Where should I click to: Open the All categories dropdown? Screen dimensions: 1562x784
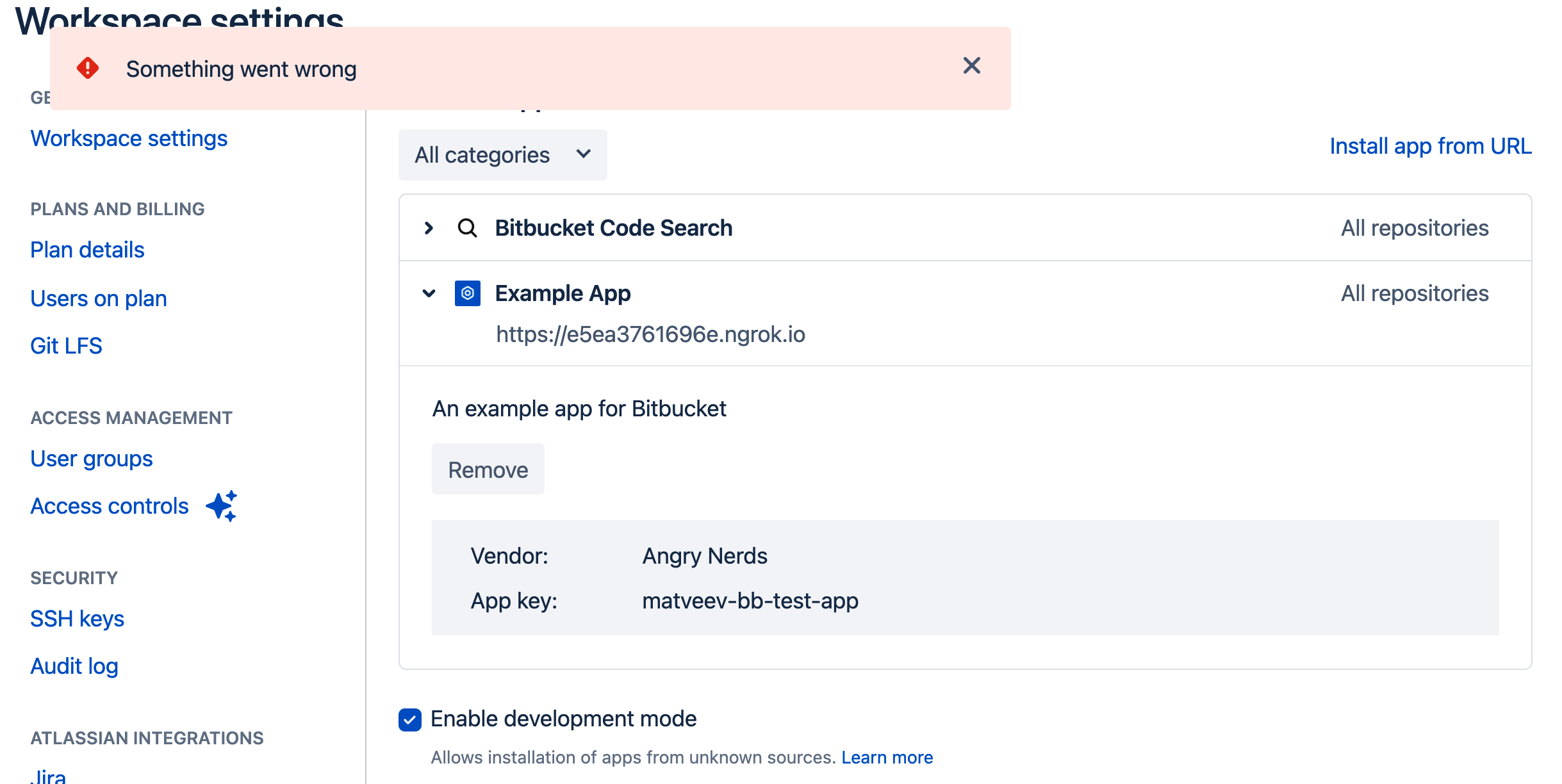[x=502, y=154]
